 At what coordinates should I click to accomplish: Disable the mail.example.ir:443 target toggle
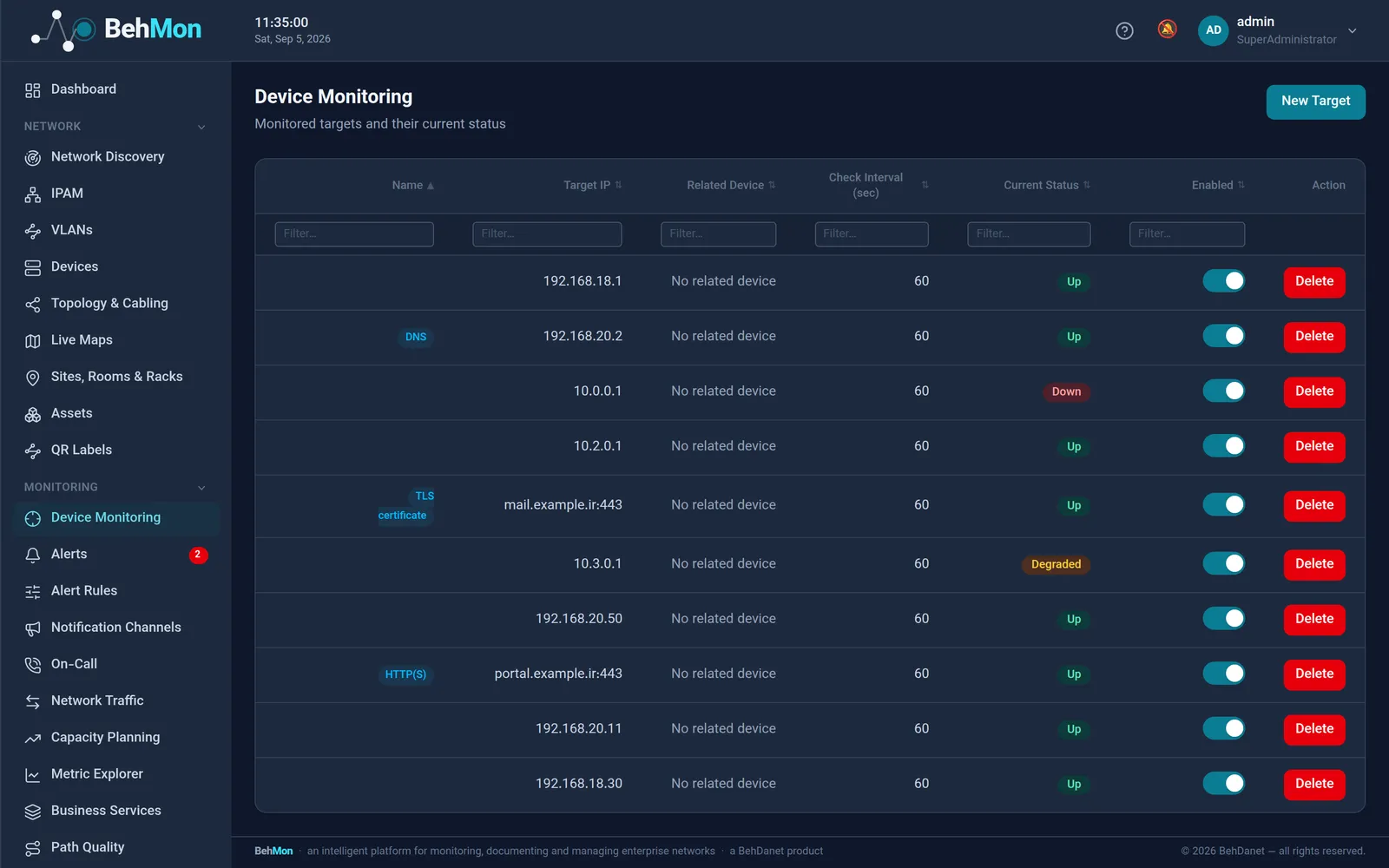tap(1224, 504)
